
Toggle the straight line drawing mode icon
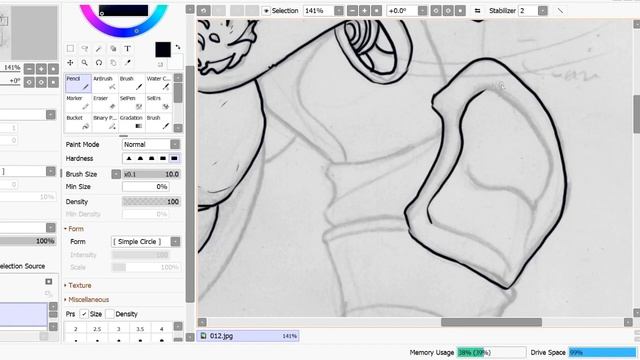(x=560, y=11)
